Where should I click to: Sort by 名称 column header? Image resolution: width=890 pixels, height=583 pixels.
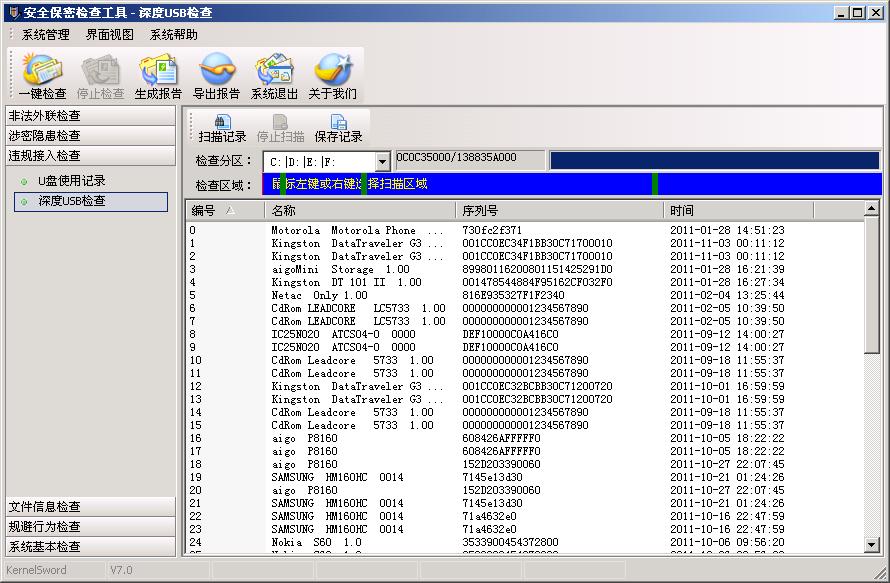(360, 211)
